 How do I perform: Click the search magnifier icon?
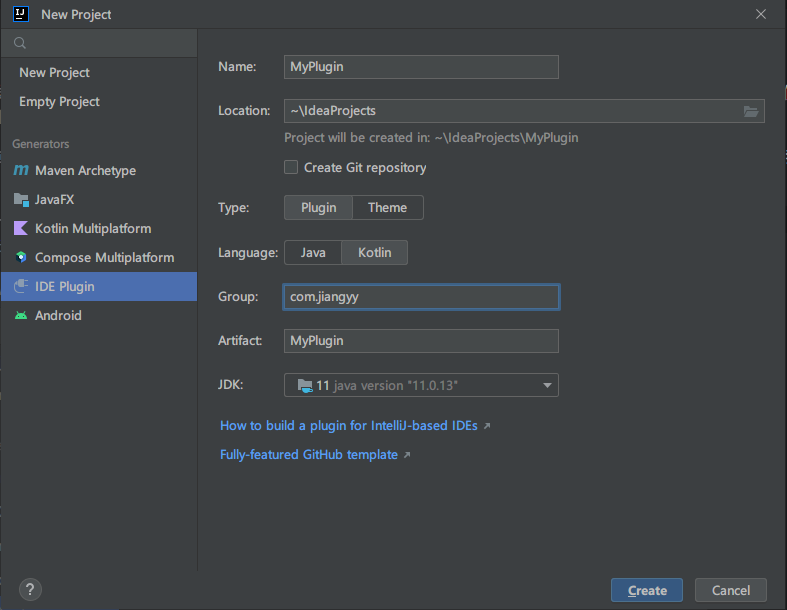20,43
